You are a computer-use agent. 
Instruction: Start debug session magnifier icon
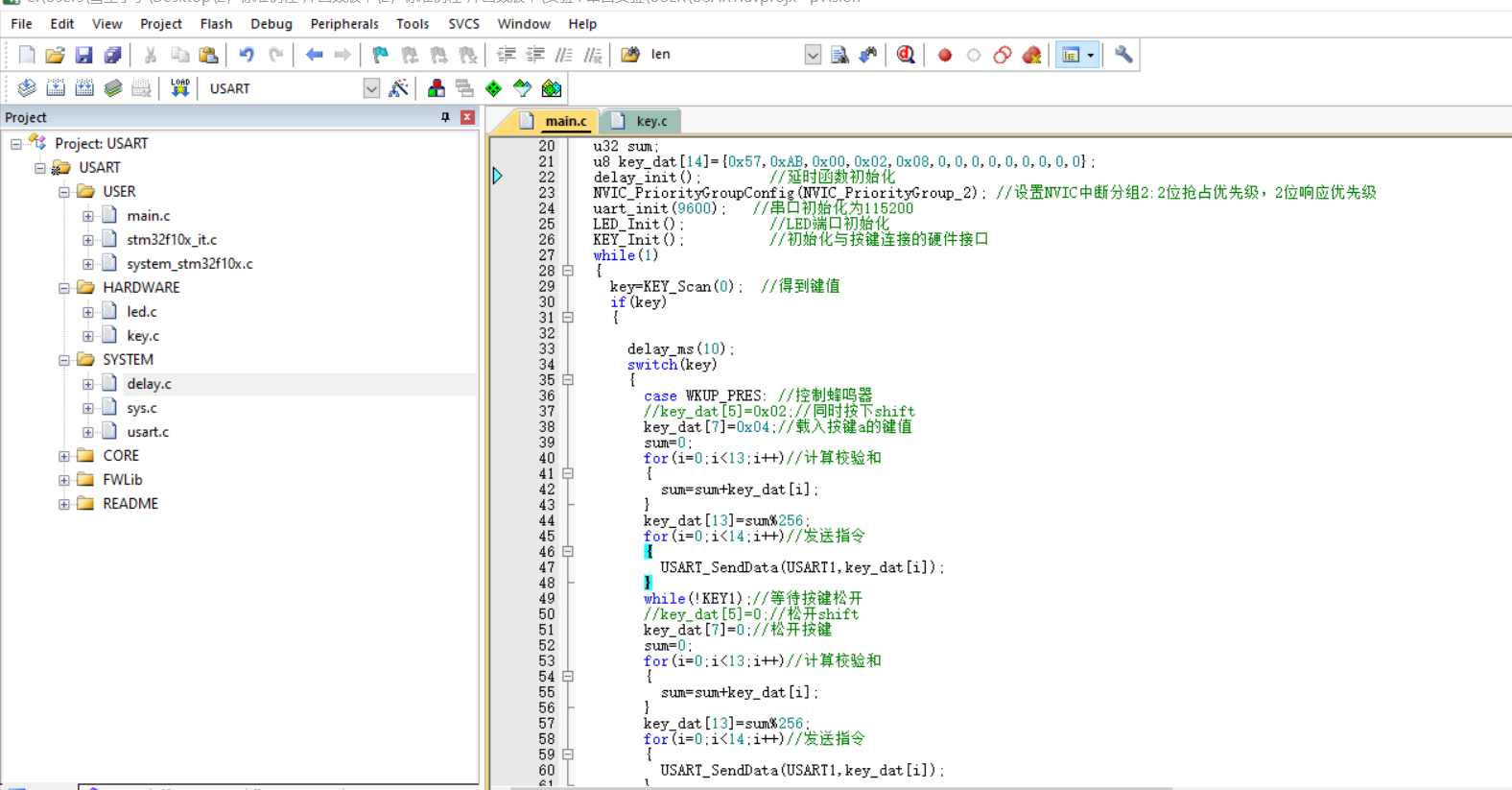point(906,55)
